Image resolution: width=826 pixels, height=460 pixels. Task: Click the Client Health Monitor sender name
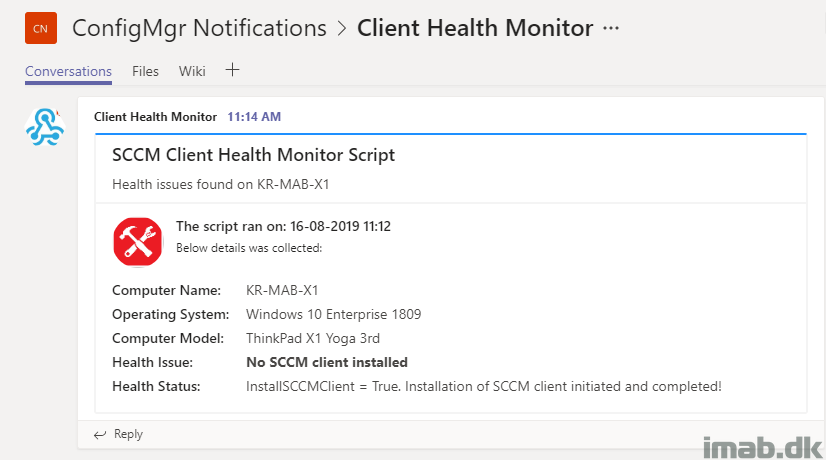[155, 117]
